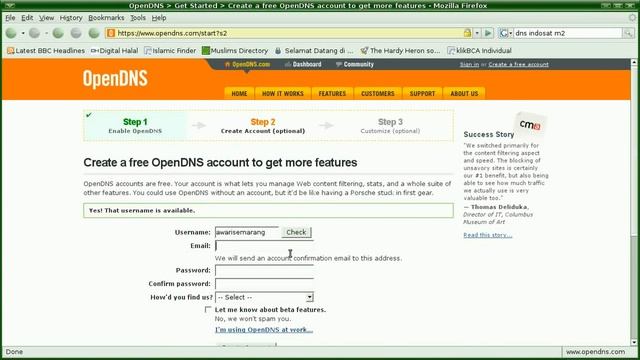Go to the HOME tab
This screenshot has height=360, width=640.
(x=239, y=93)
